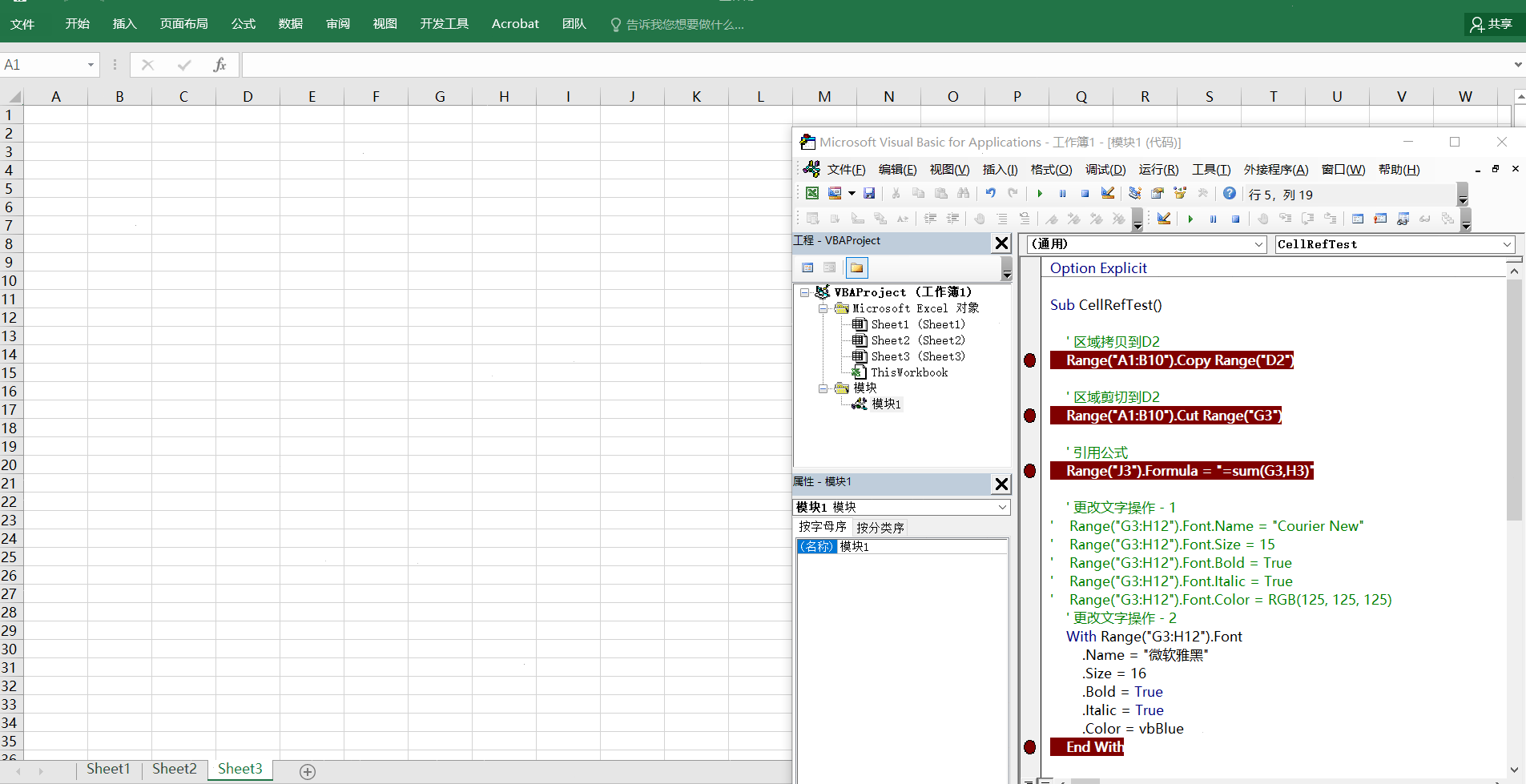The image size is (1526, 784).
Task: Add a new sheet with plus button
Action: [308, 771]
